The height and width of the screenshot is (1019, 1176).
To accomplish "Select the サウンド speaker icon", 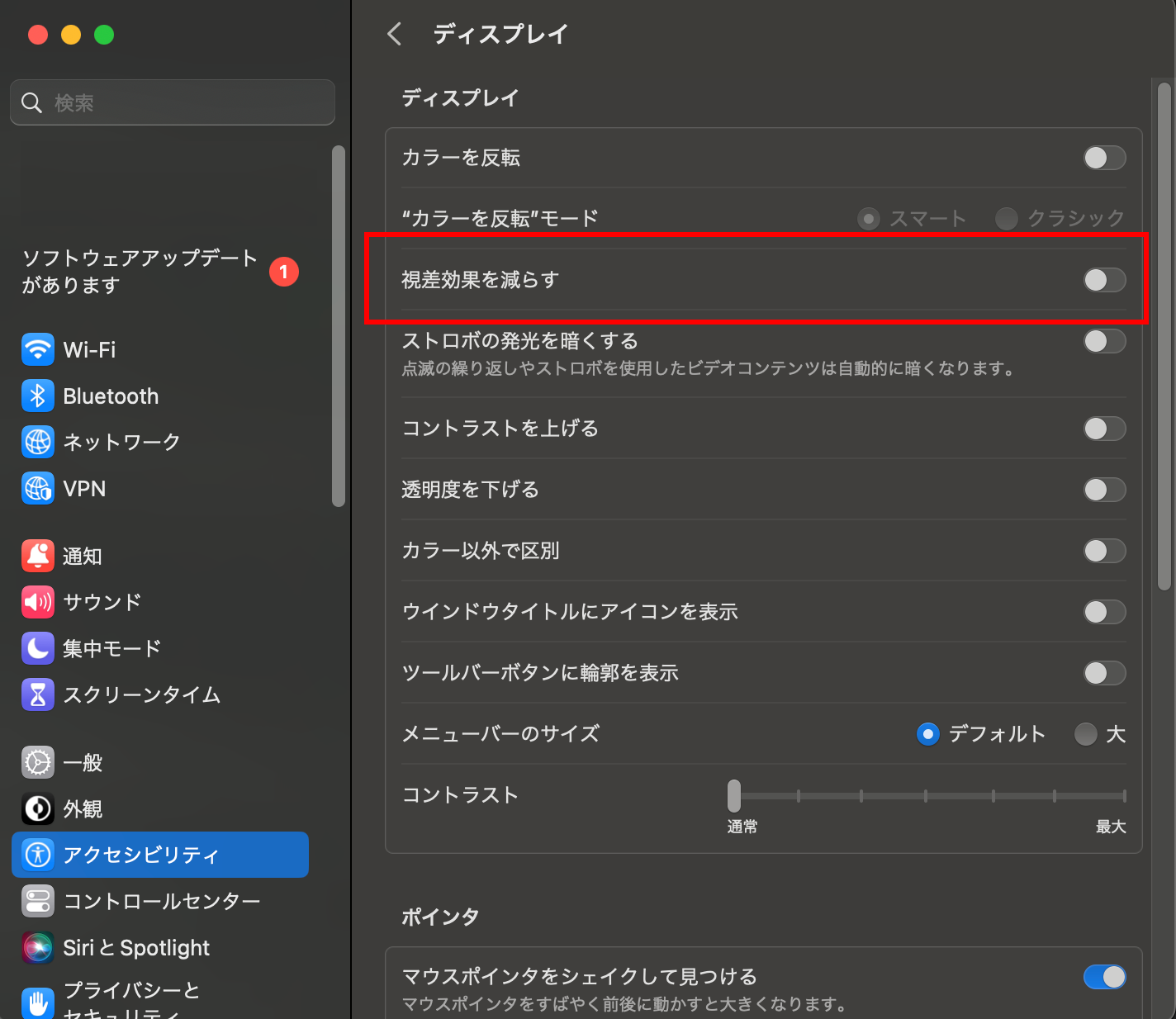I will (37, 602).
